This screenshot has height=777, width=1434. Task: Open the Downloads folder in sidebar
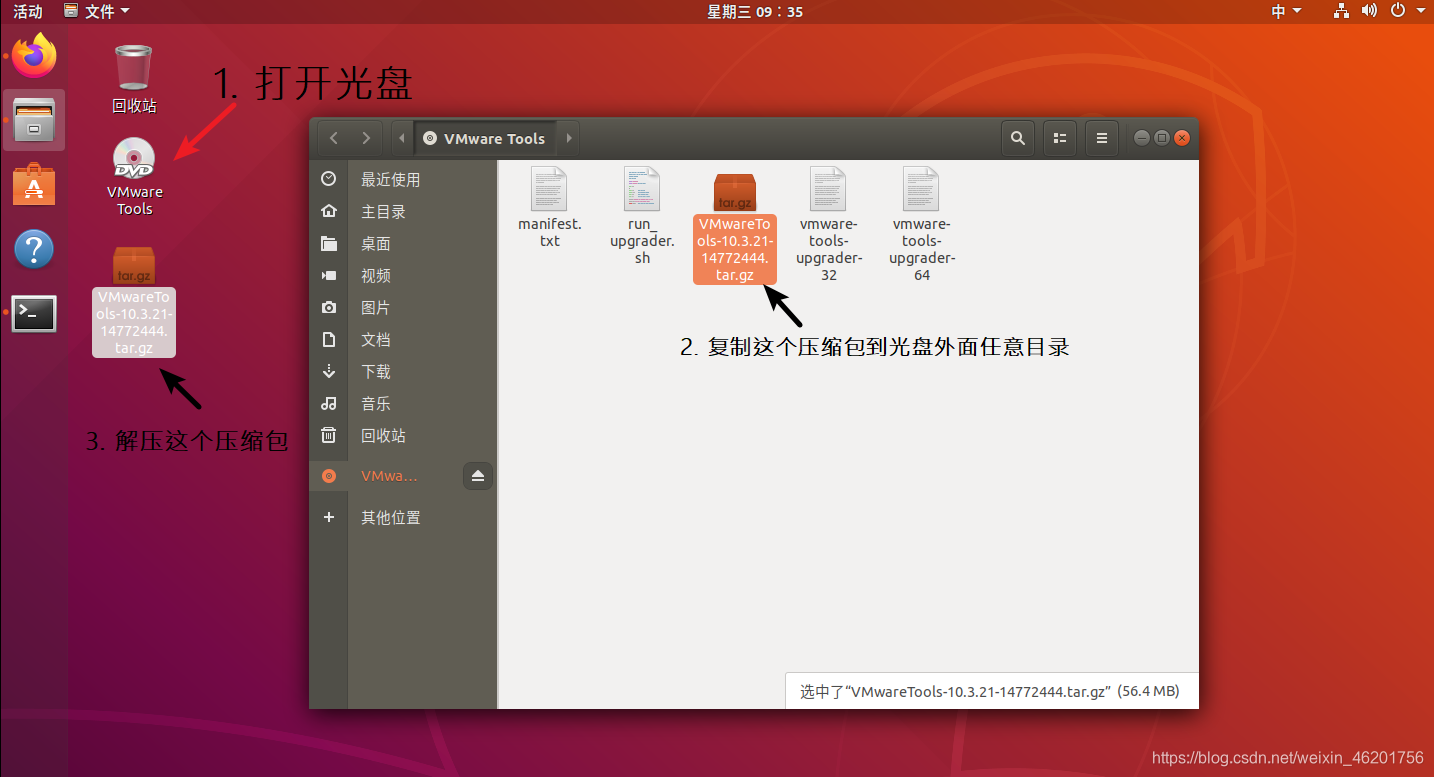coord(403,372)
